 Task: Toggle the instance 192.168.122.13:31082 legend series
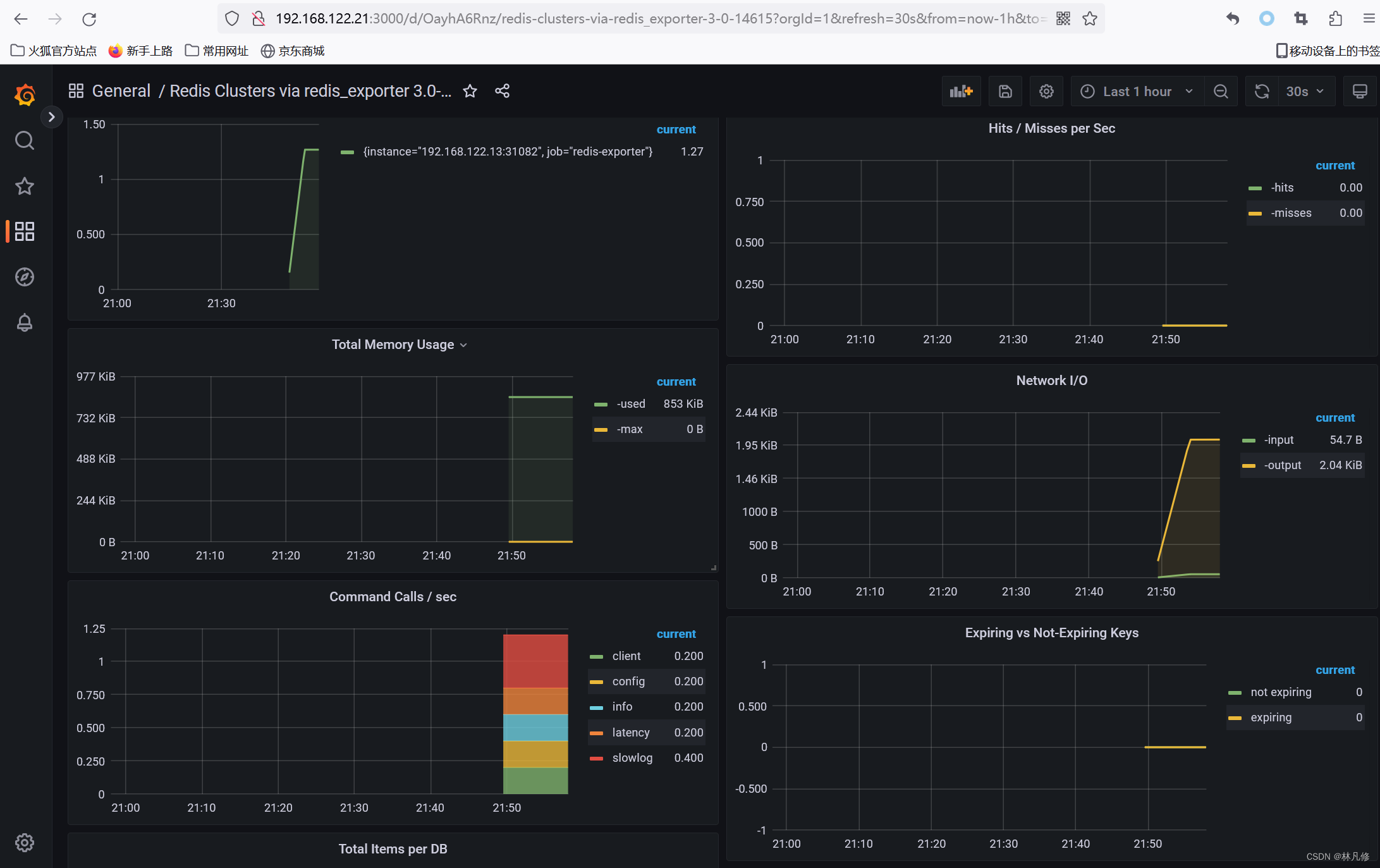[508, 152]
